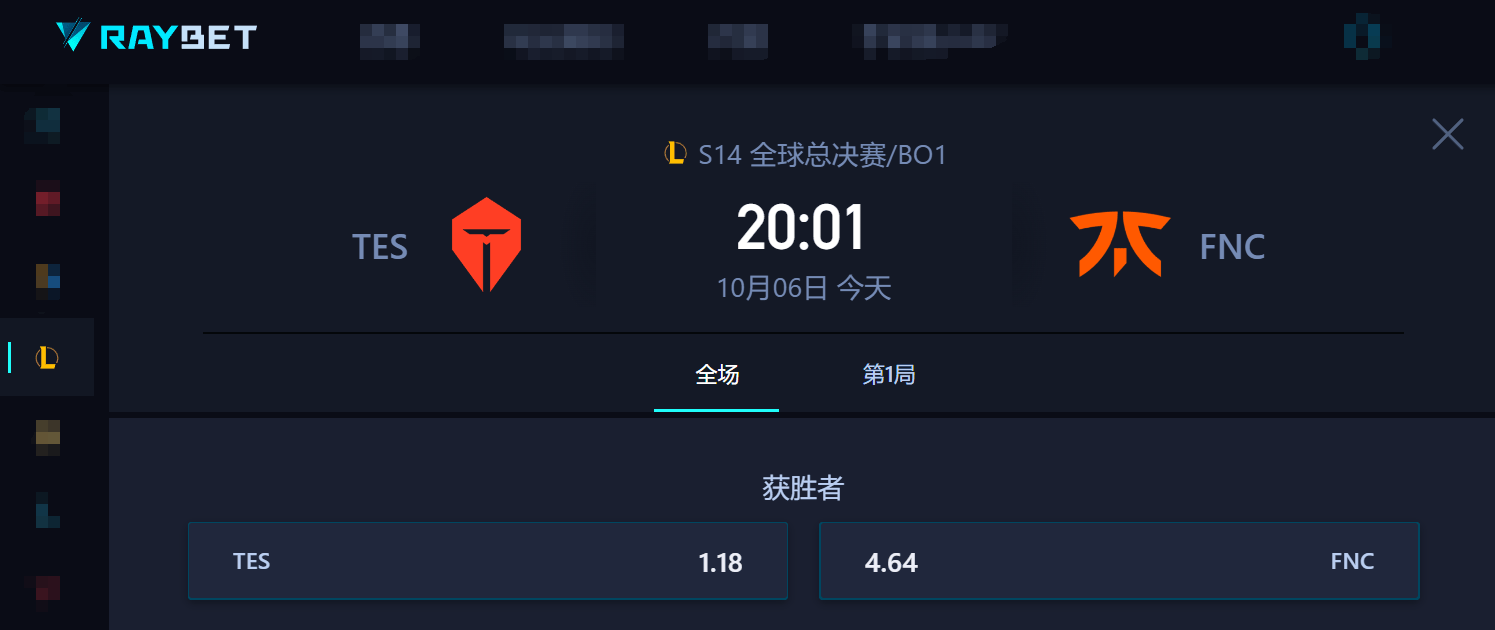Viewport: 1495px width, 630px height.
Task: Open the blurred nav item nearest RAYBET logo
Action: (390, 38)
